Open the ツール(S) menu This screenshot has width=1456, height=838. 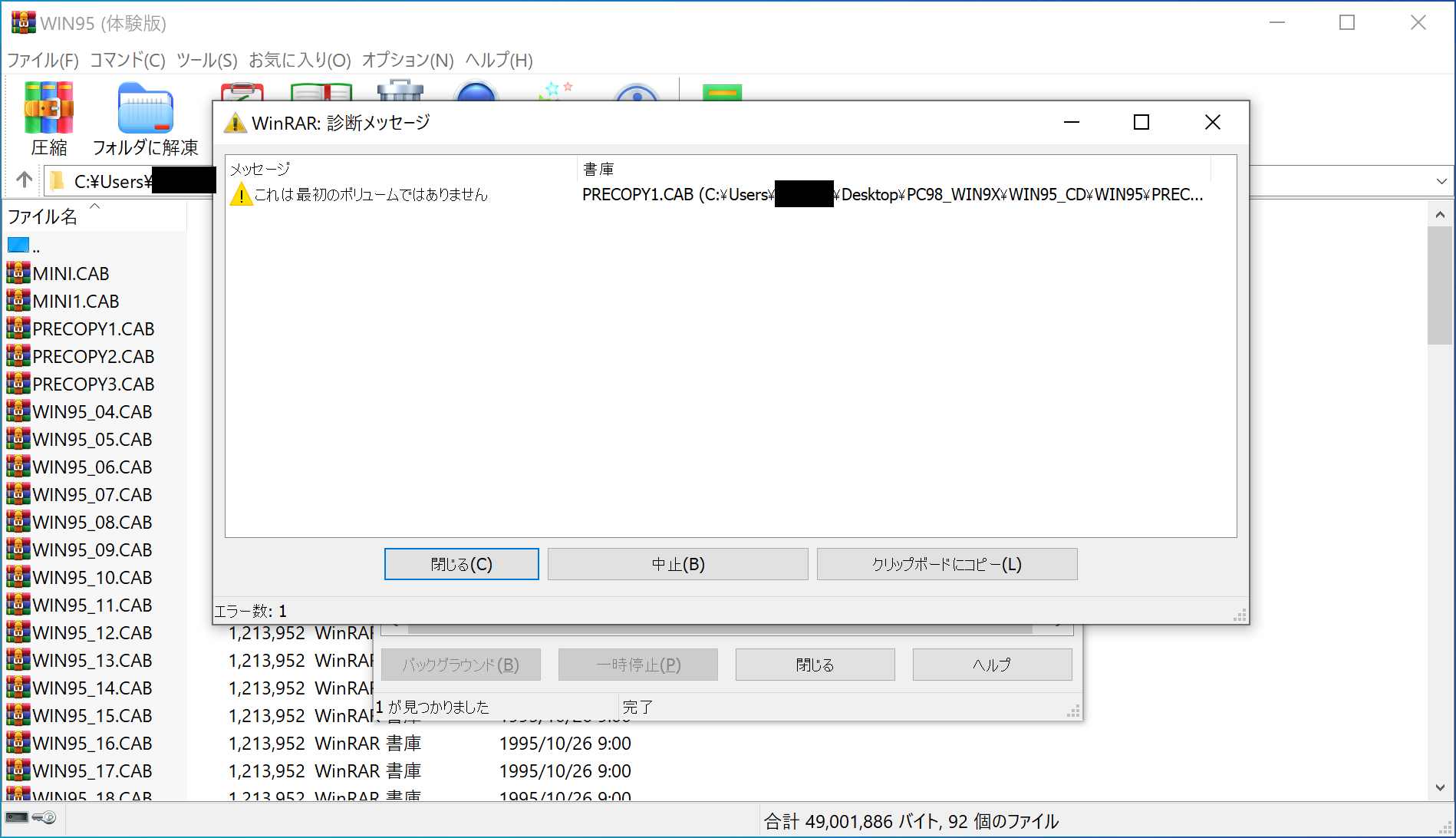click(x=207, y=60)
